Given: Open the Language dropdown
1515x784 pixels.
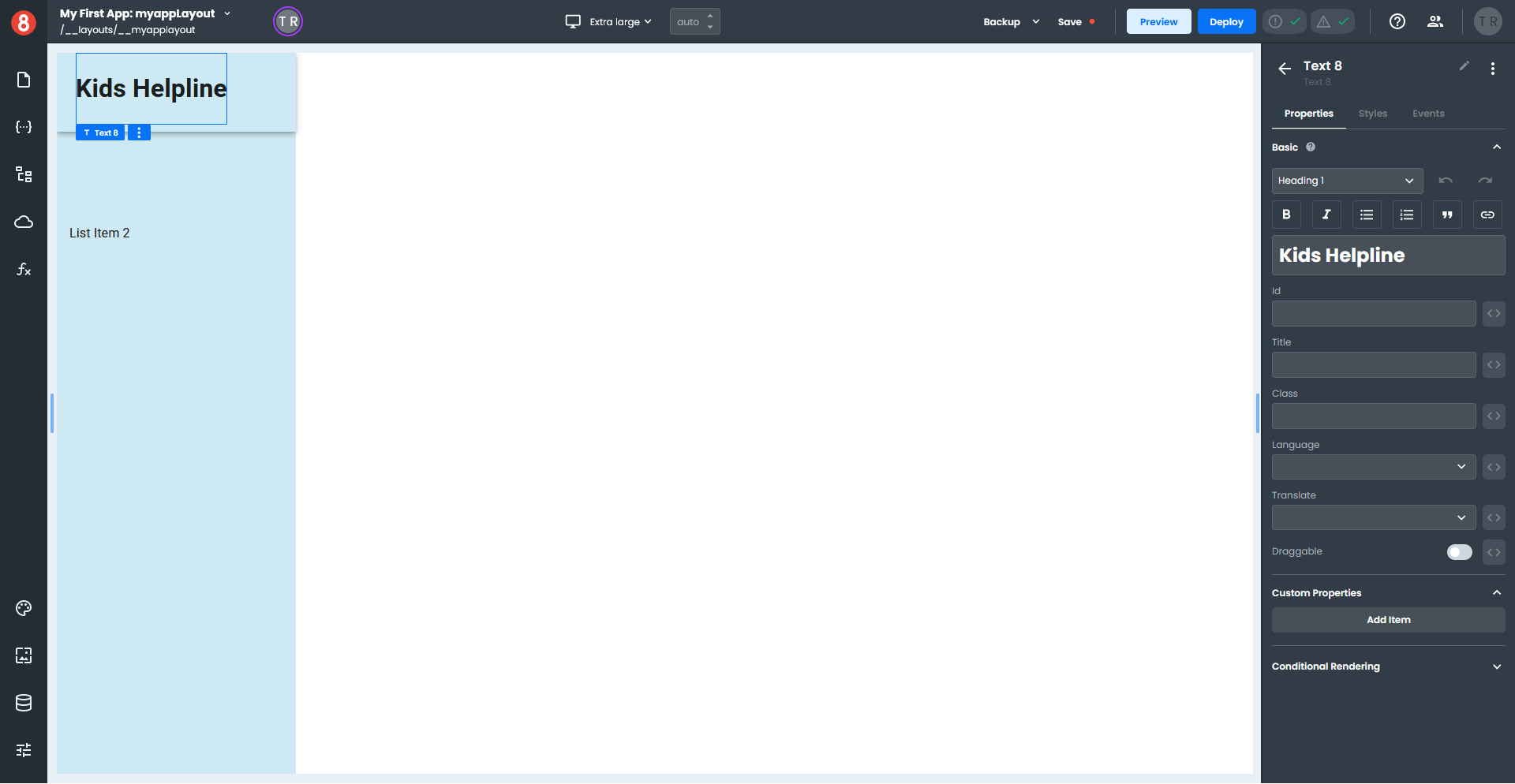Looking at the screenshot, I should pyautogui.click(x=1373, y=467).
